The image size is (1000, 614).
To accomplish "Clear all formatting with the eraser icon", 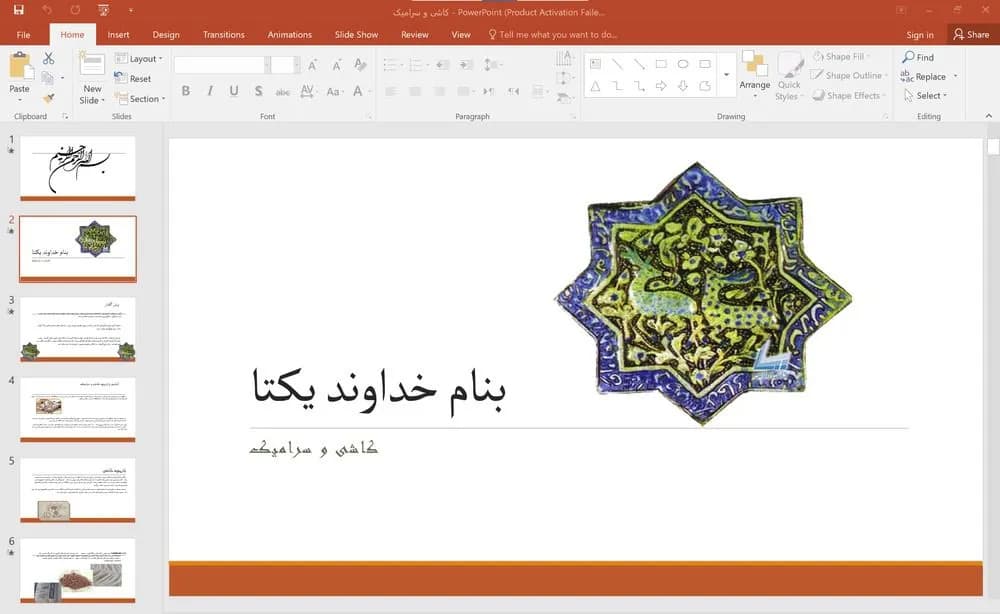I will tap(360, 65).
